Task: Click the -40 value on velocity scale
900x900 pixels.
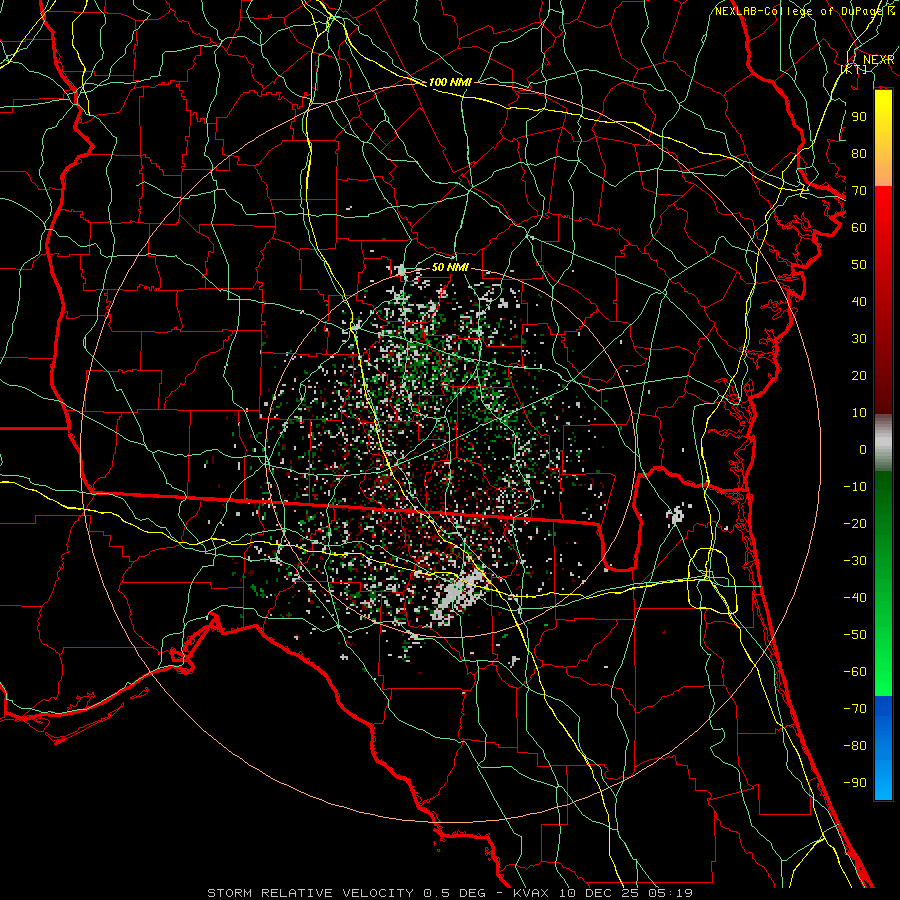Action: point(855,598)
